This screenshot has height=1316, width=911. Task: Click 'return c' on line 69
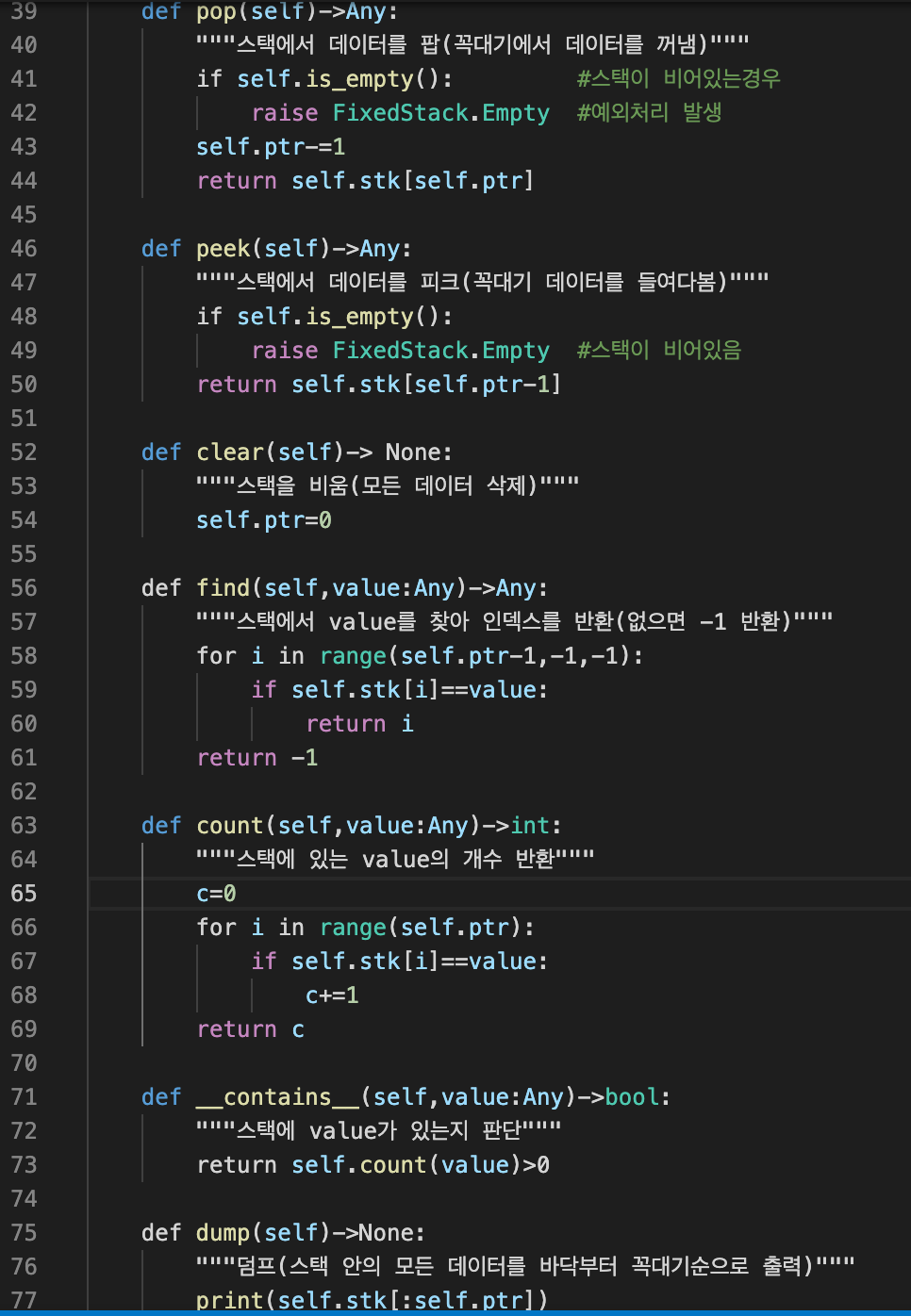coord(251,1029)
